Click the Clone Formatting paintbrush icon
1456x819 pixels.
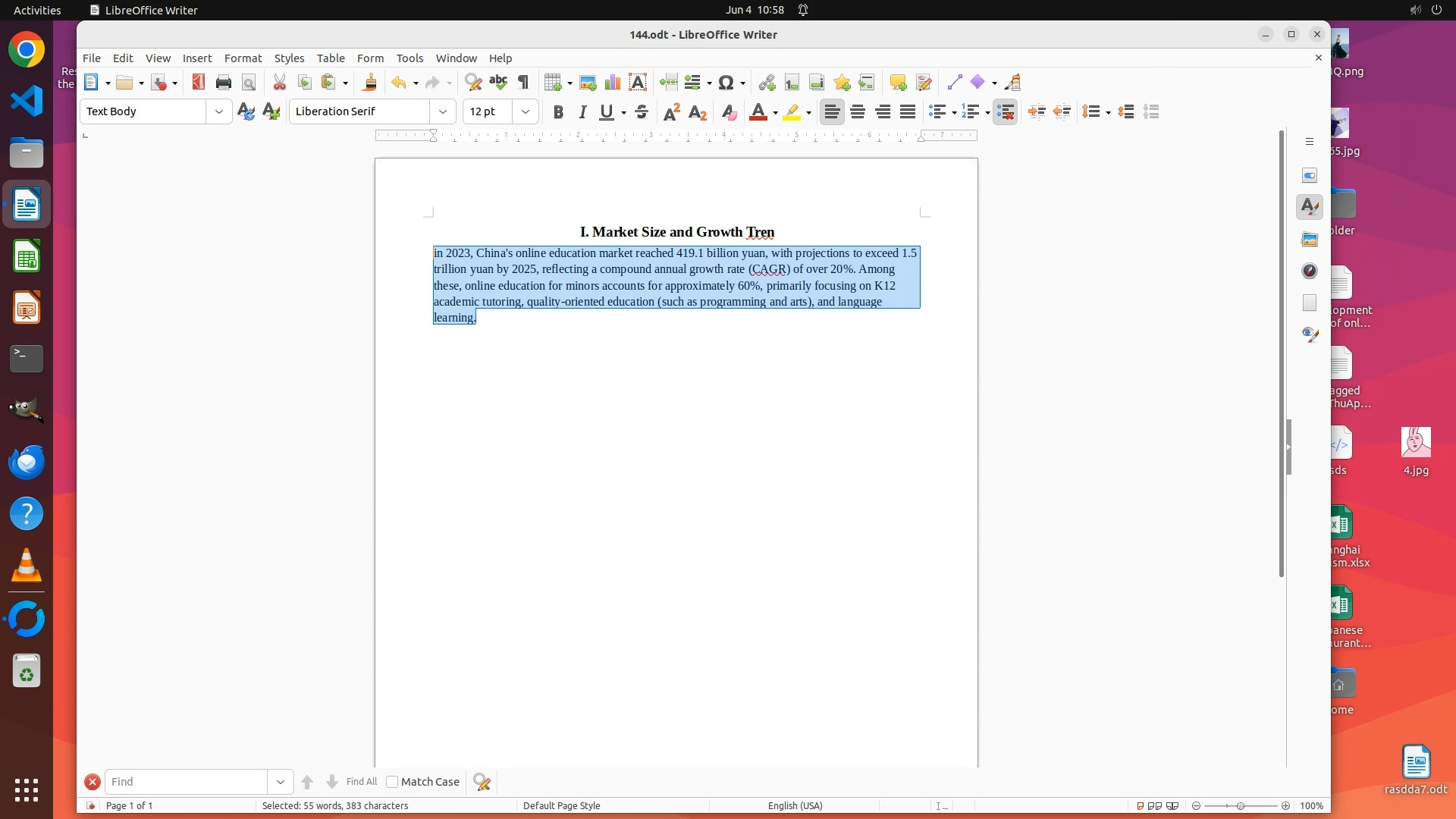pos(370,83)
